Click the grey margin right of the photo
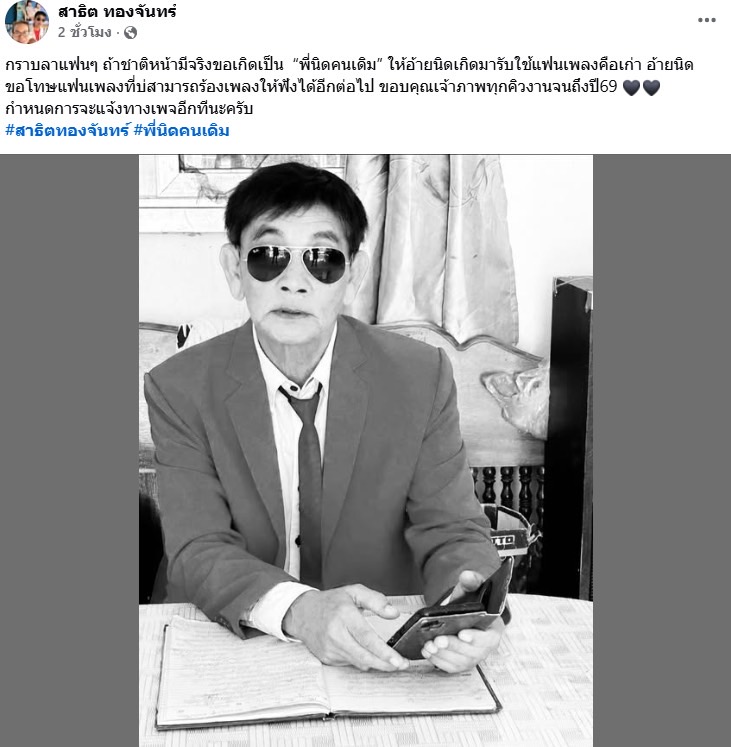 coord(662,451)
